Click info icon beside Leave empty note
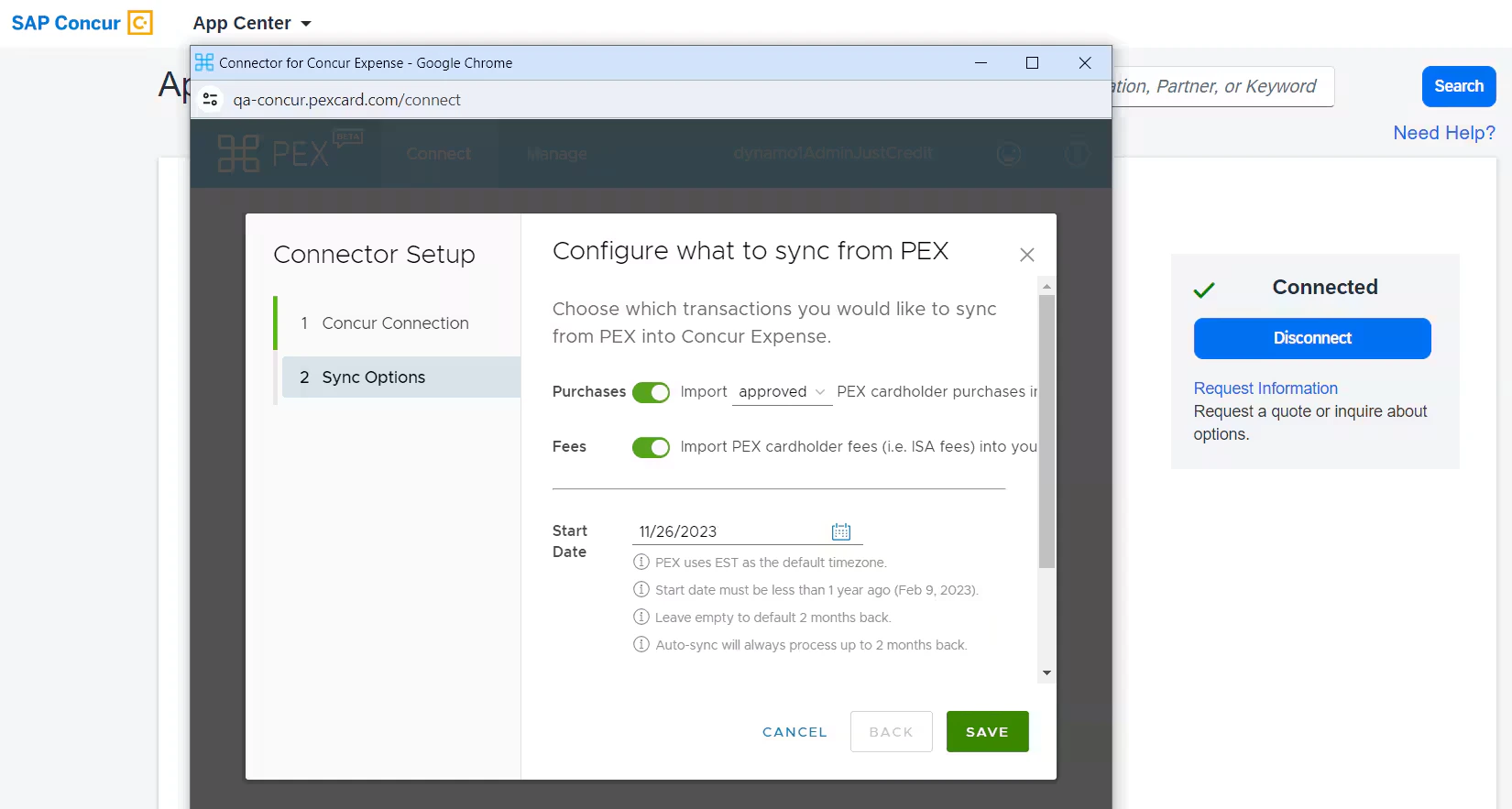Viewport: 1512px width, 809px height. point(641,617)
